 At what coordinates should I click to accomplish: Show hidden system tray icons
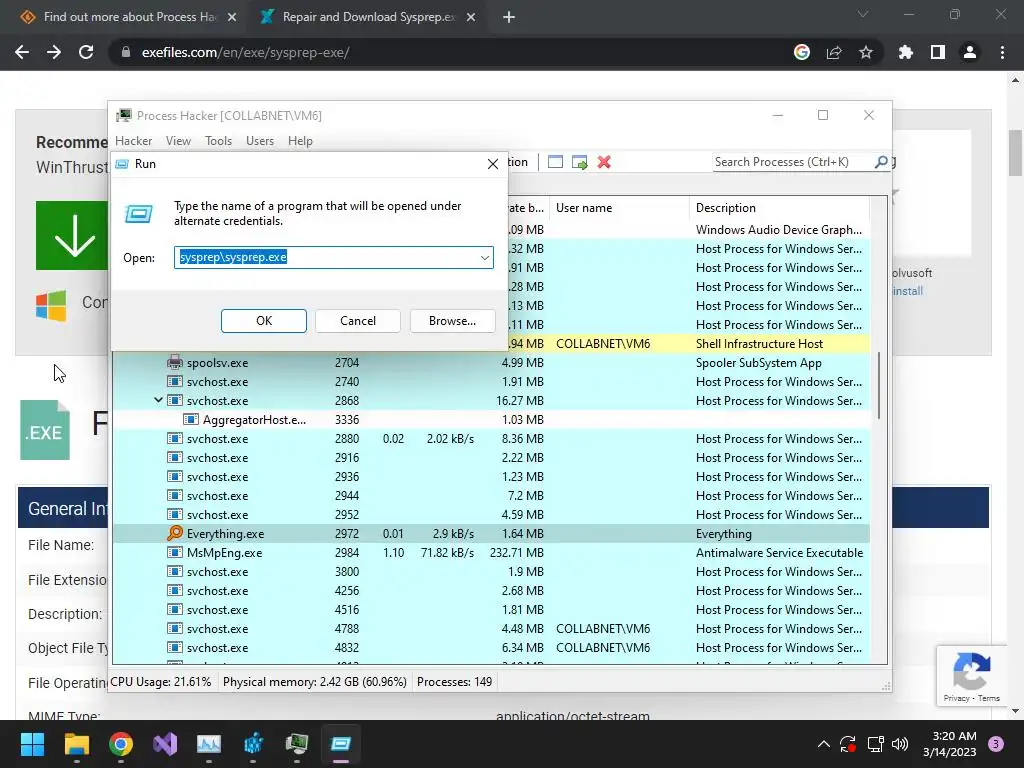[824, 744]
